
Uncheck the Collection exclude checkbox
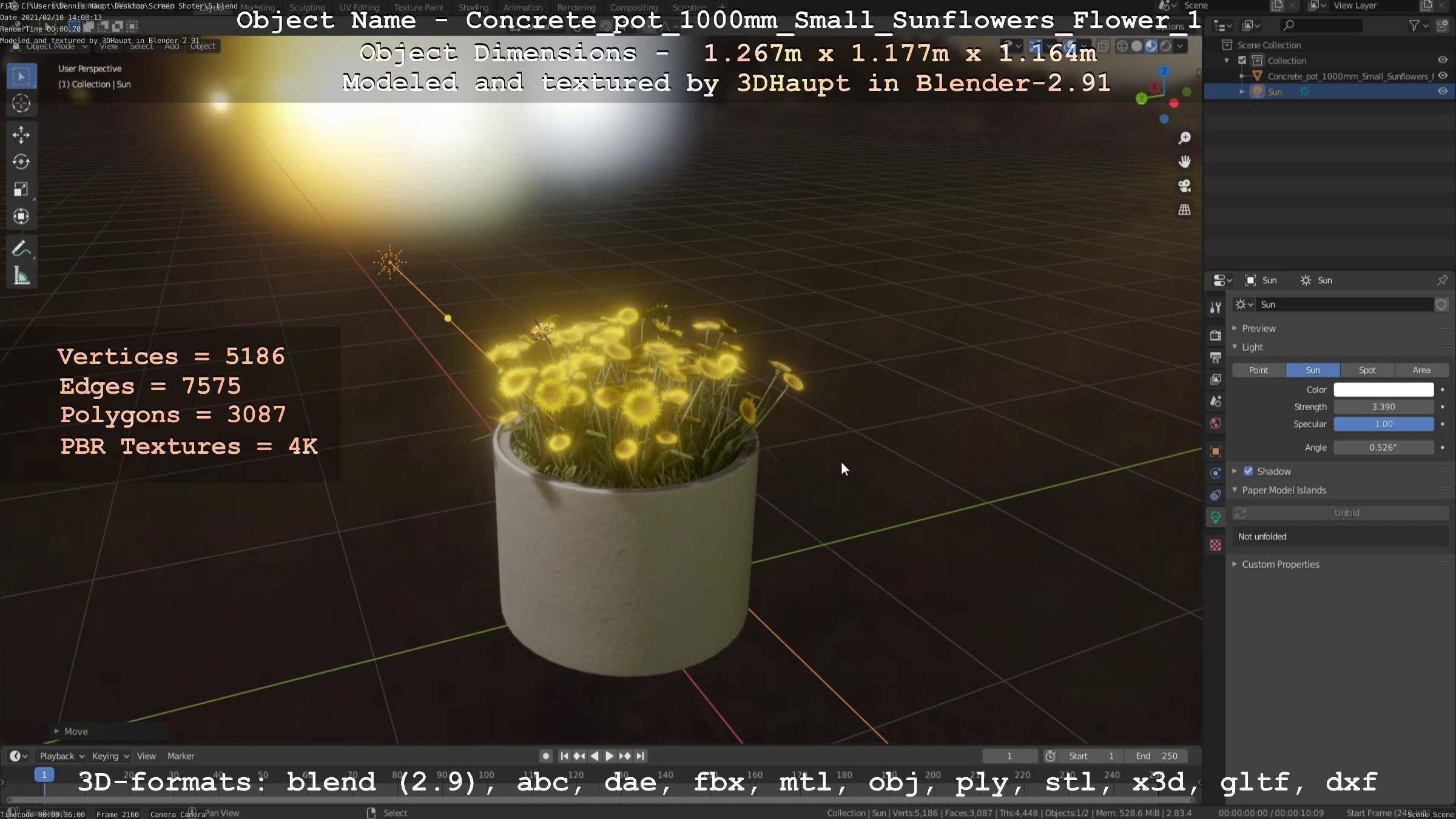(x=1242, y=60)
